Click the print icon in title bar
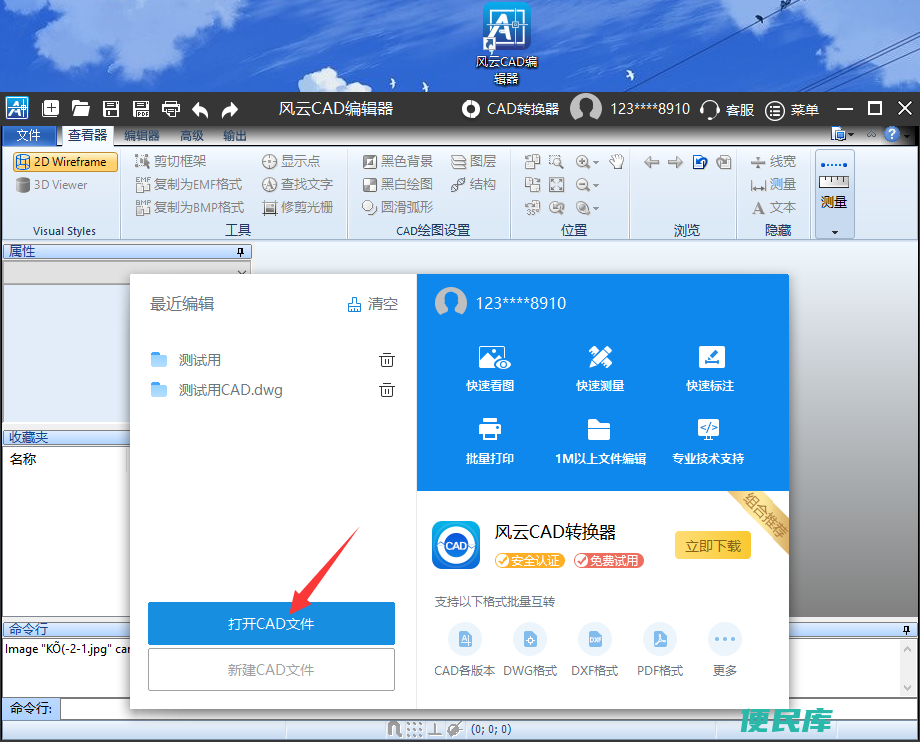 (x=171, y=109)
